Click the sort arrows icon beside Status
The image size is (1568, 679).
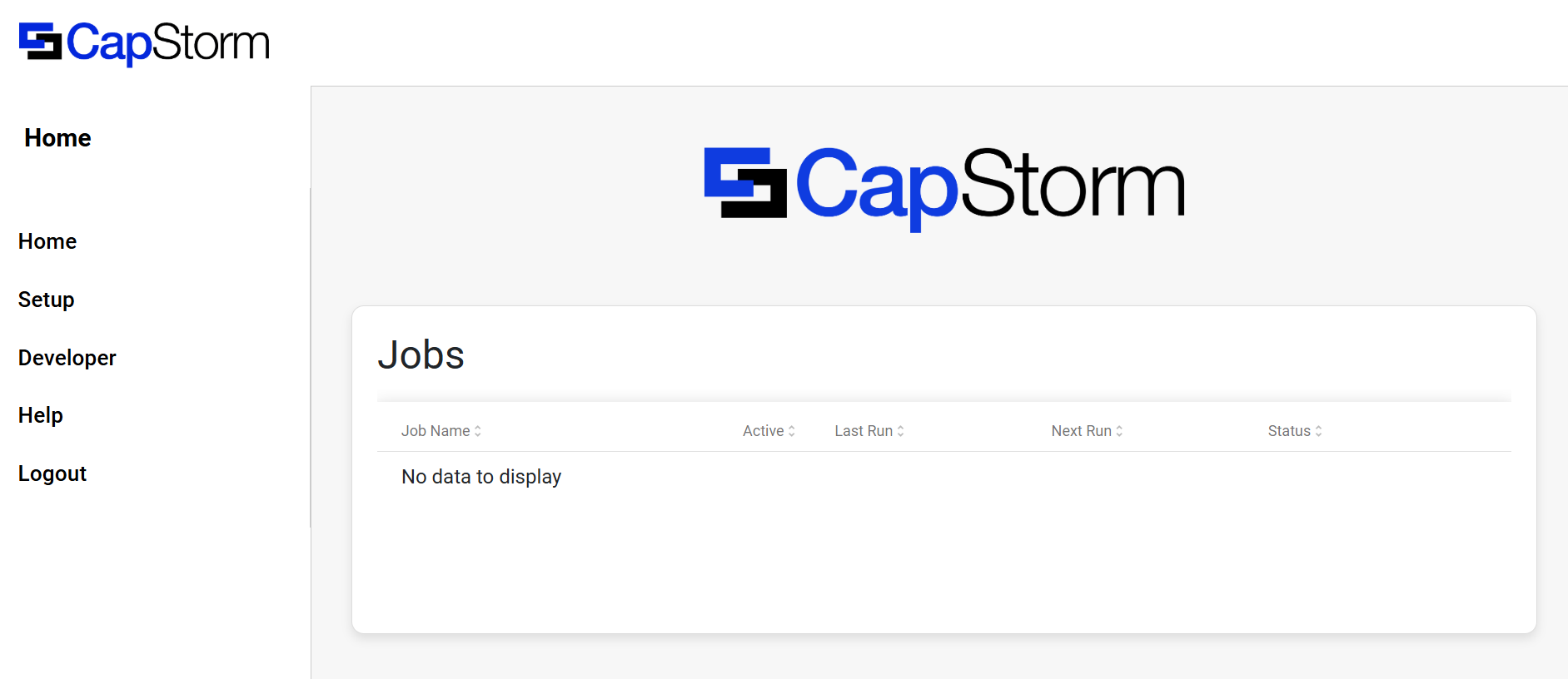[x=1319, y=431]
